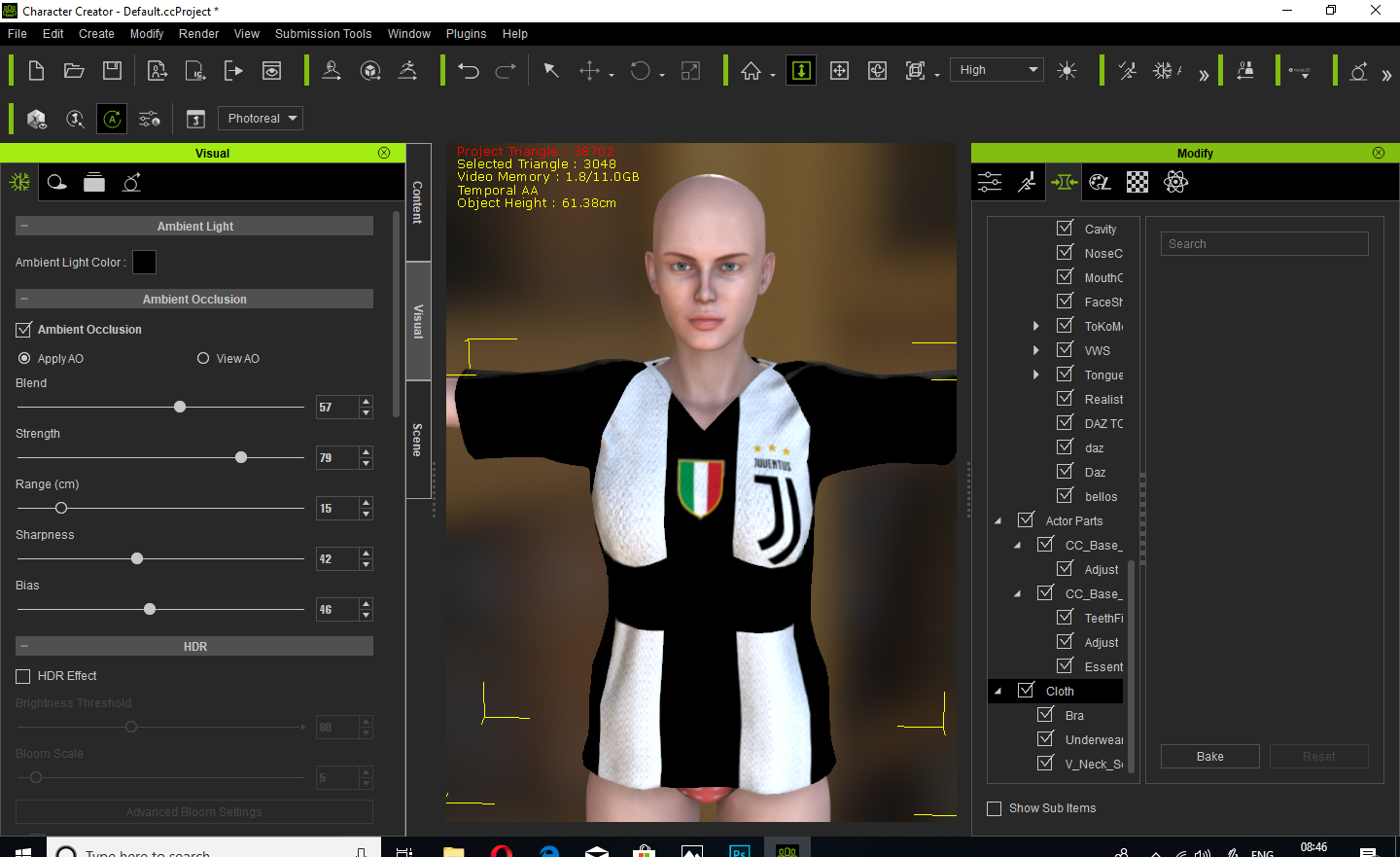The image size is (1400, 857).
Task: Toggle the auto-update A icon
Action: coord(112,119)
